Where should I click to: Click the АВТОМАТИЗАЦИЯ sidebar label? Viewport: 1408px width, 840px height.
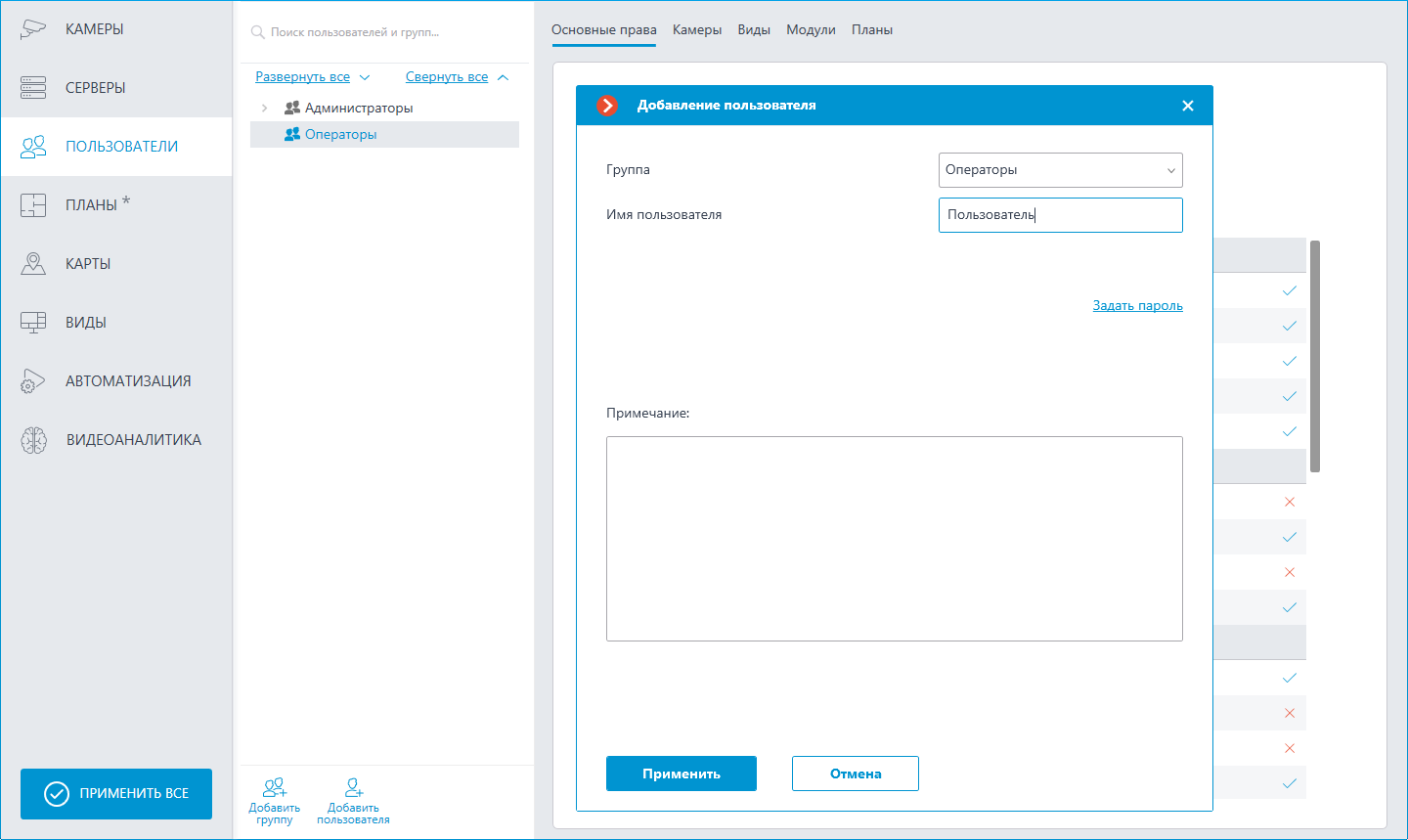[x=128, y=381]
